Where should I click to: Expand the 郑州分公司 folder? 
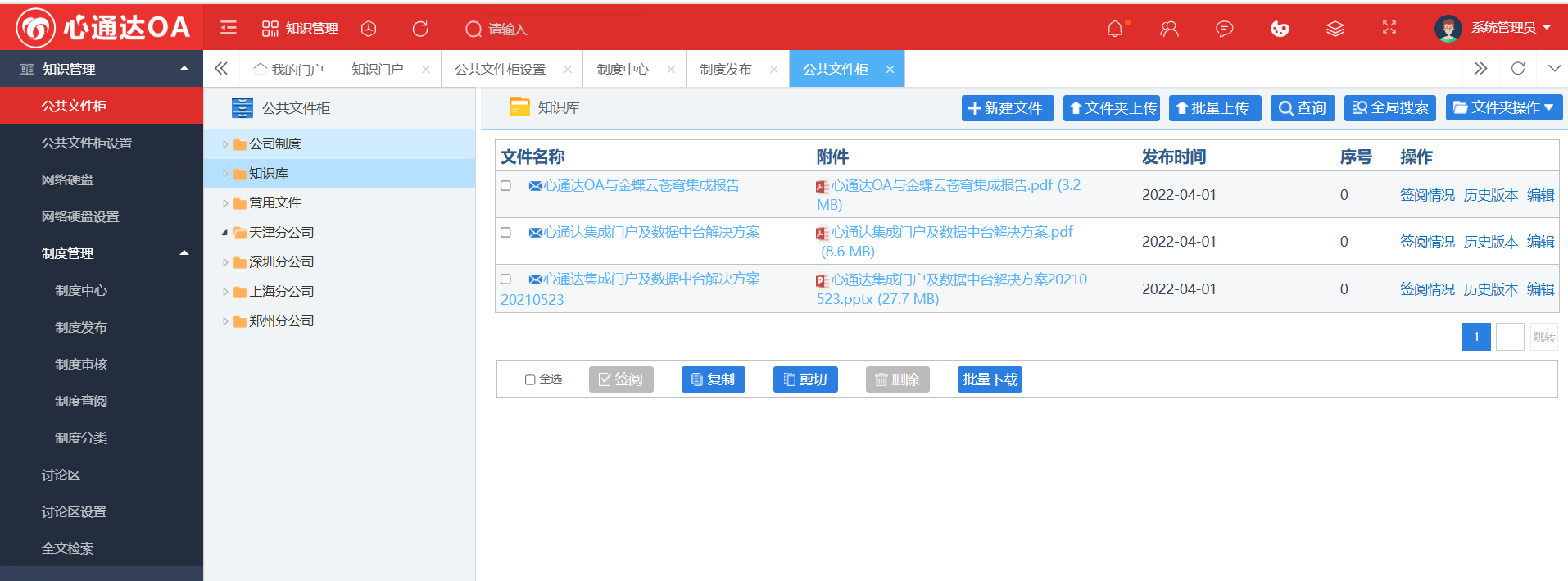click(x=225, y=321)
